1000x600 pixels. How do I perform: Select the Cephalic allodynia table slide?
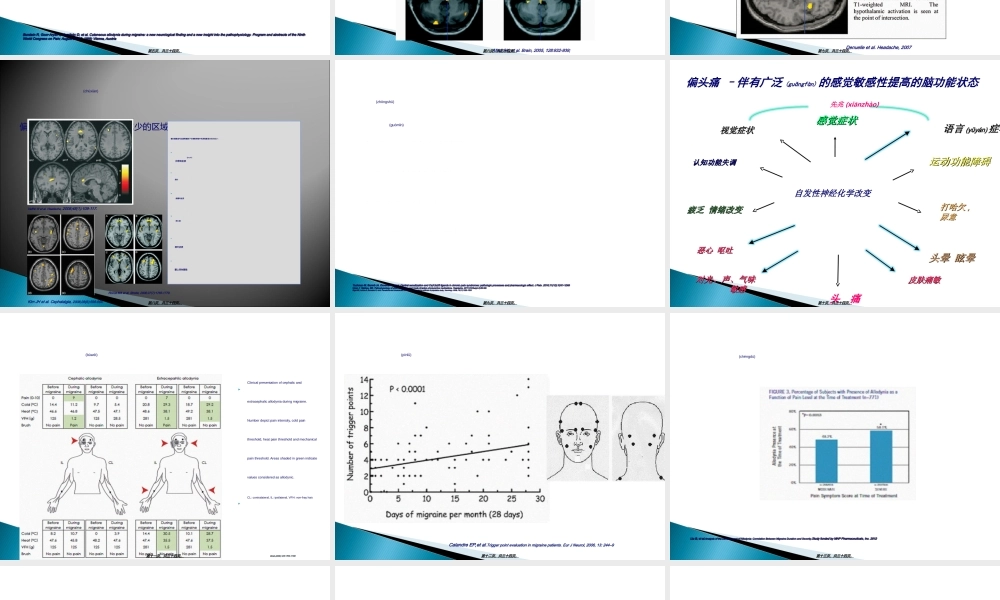(165, 438)
